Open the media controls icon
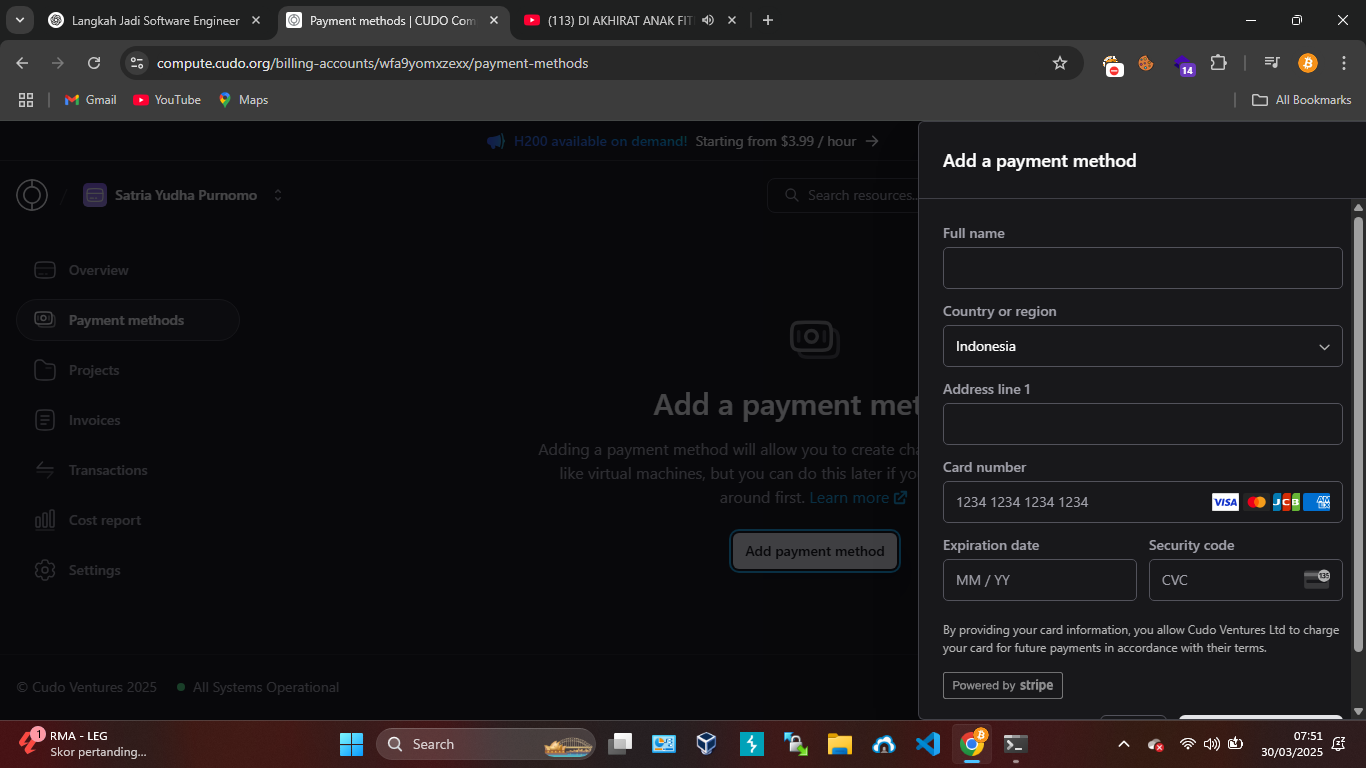1366x768 pixels. 1272,63
